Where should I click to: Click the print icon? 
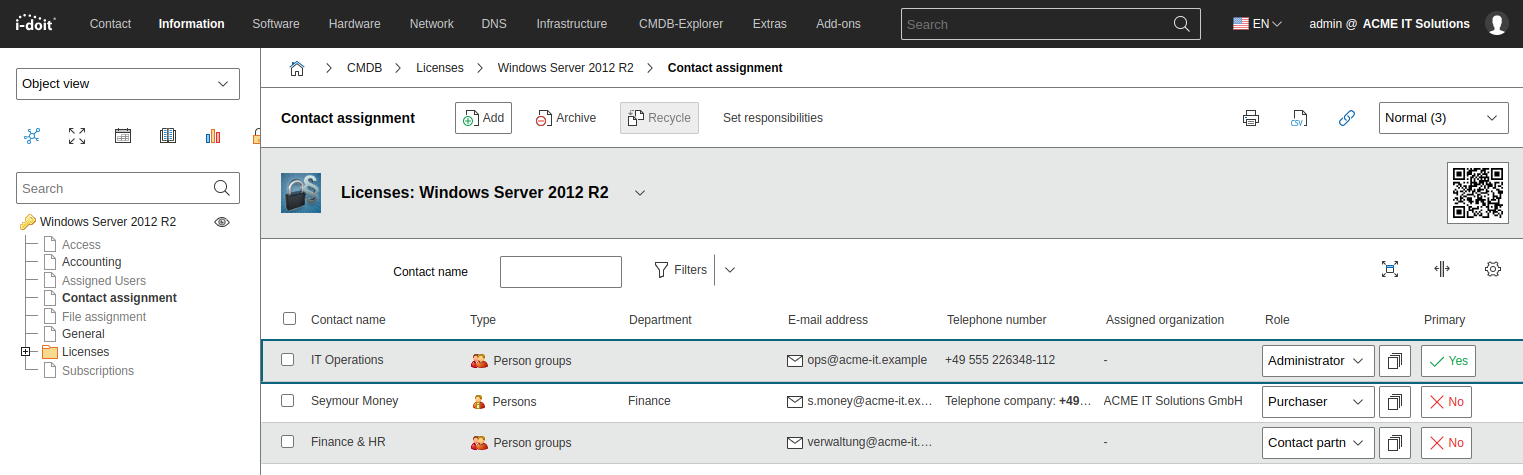pyautogui.click(x=1251, y=118)
